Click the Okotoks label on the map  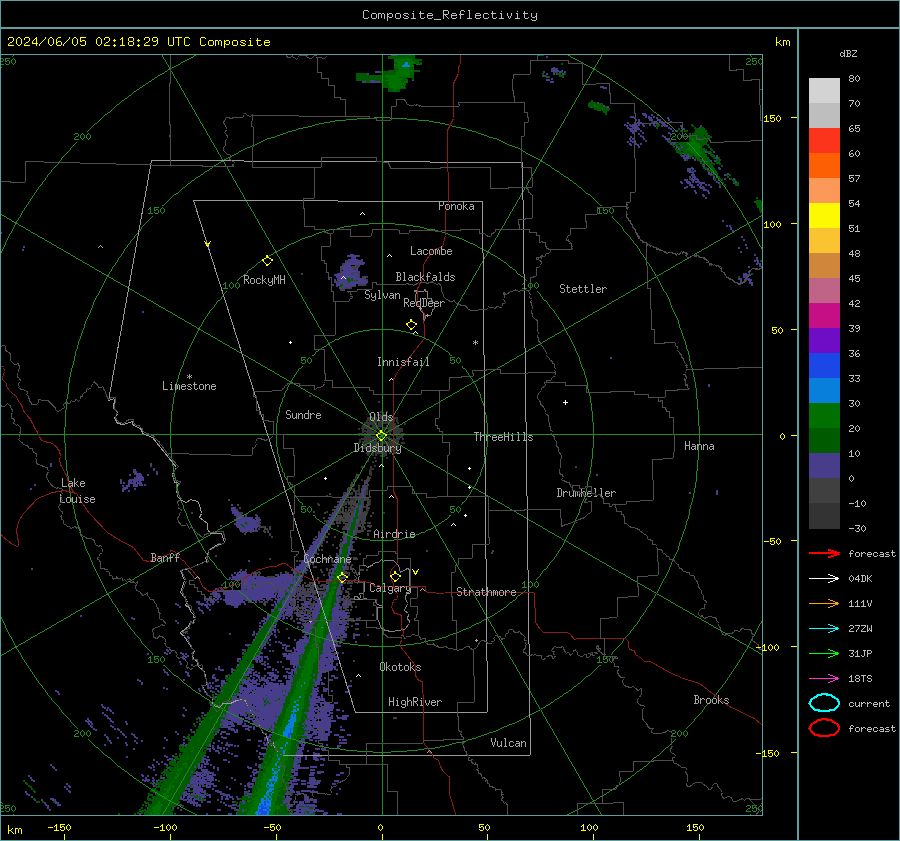coord(400,667)
